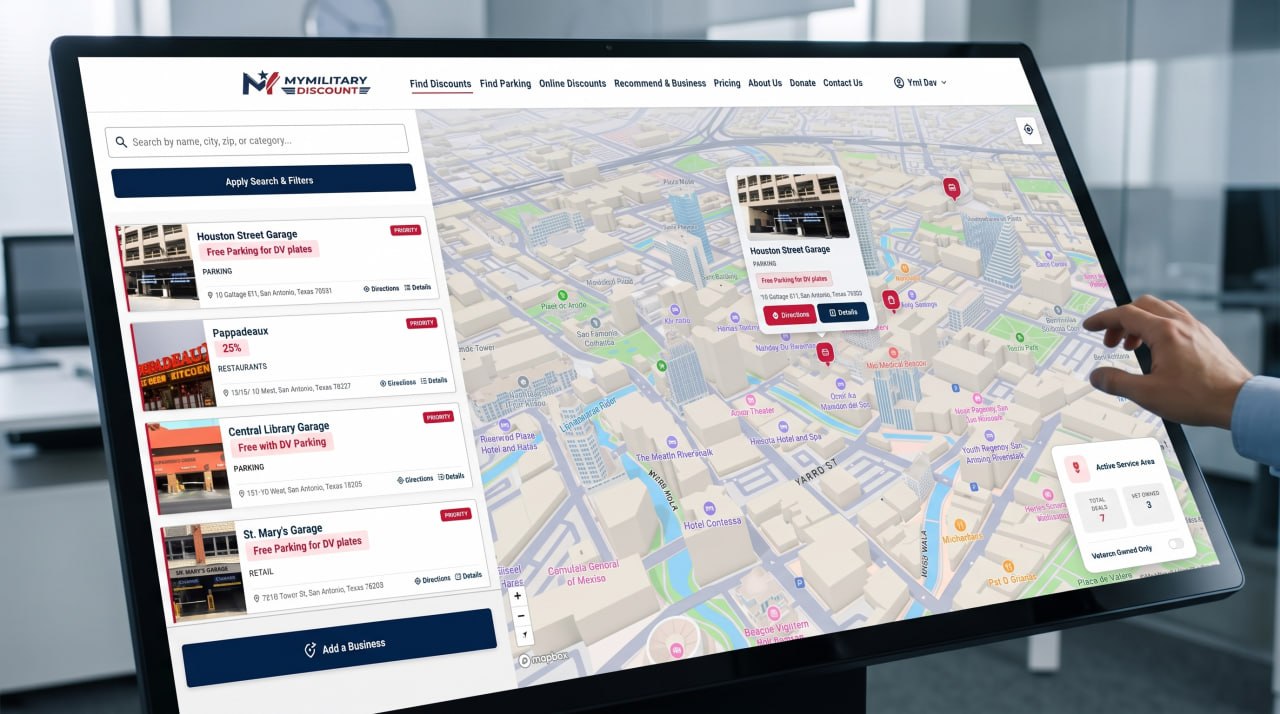Click the MyMilitary Discount logo
Image resolution: width=1280 pixels, height=714 pixels.
point(306,84)
